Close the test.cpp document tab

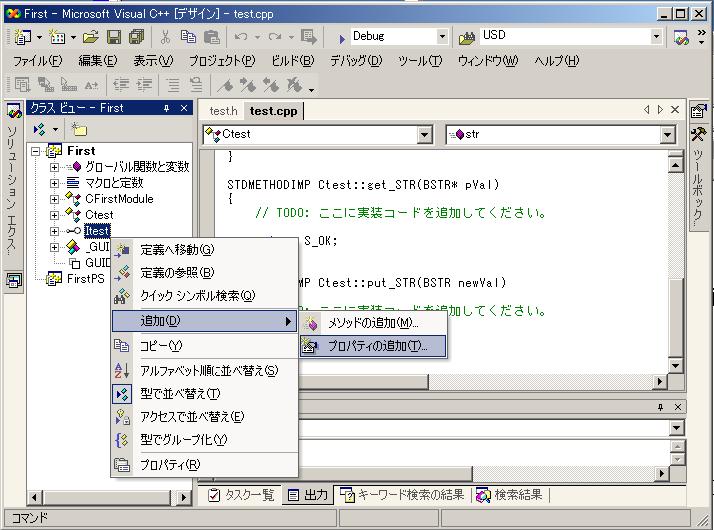coord(675,110)
